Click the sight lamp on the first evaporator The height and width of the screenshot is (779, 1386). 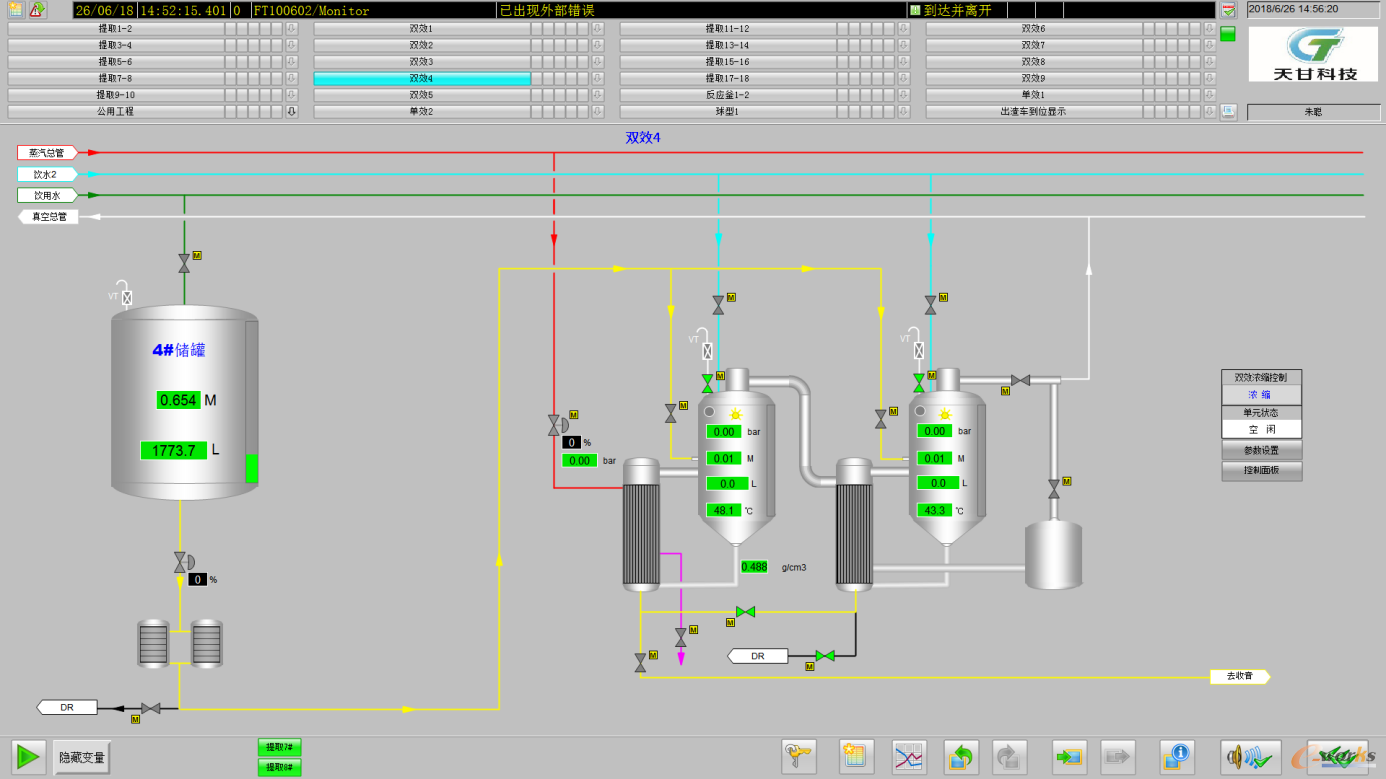(x=736, y=414)
